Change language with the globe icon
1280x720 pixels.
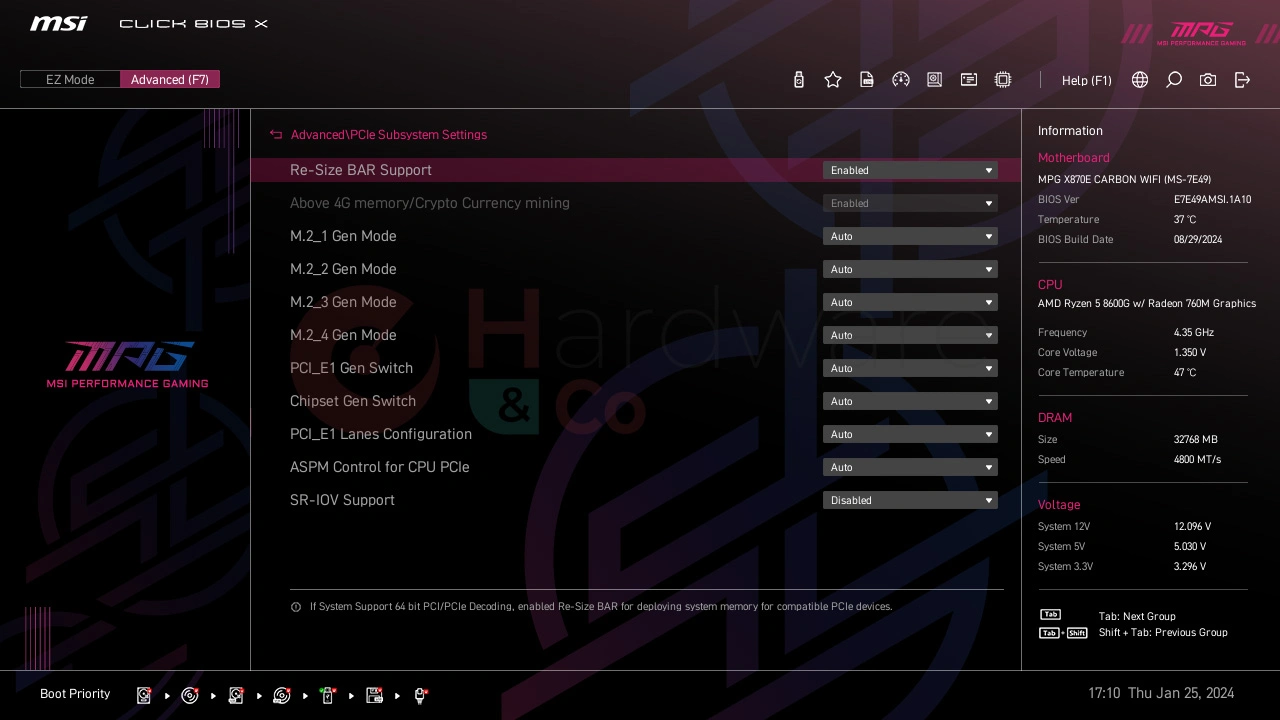[x=1140, y=80]
